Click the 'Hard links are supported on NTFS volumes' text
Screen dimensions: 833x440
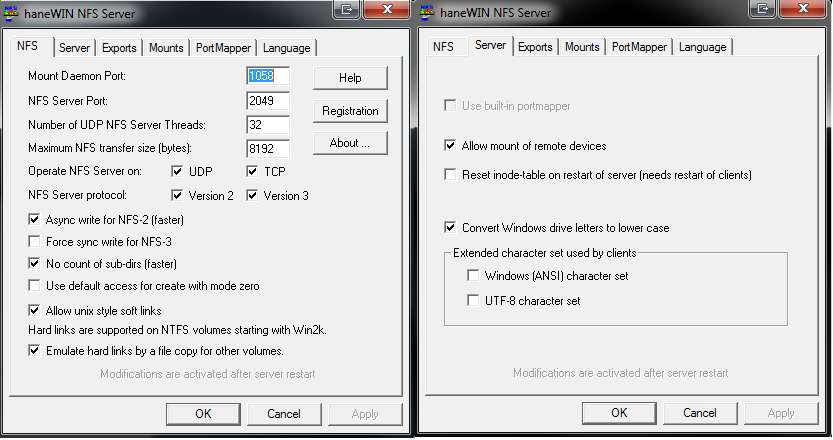[177, 330]
